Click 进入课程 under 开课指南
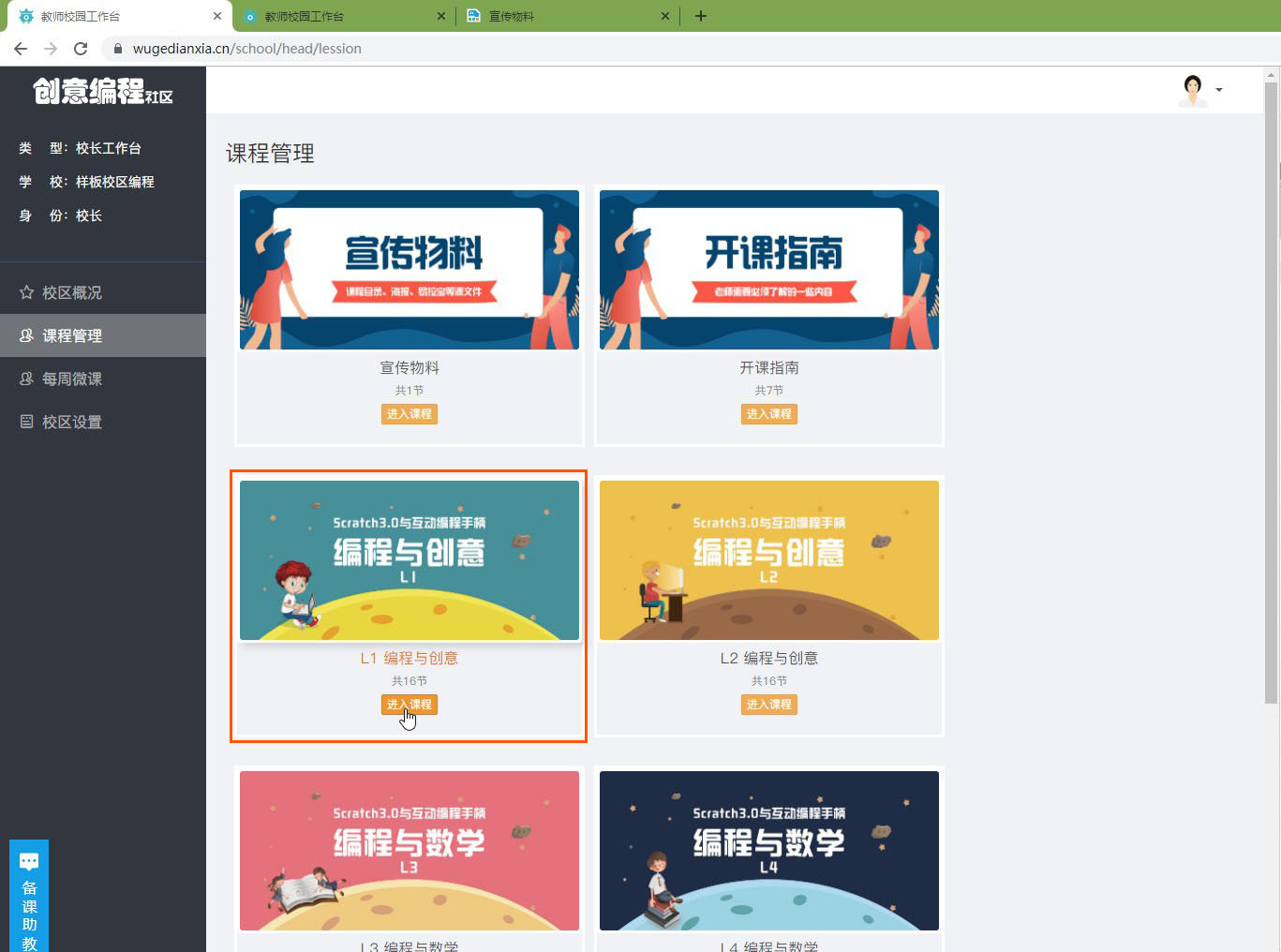 (769, 414)
